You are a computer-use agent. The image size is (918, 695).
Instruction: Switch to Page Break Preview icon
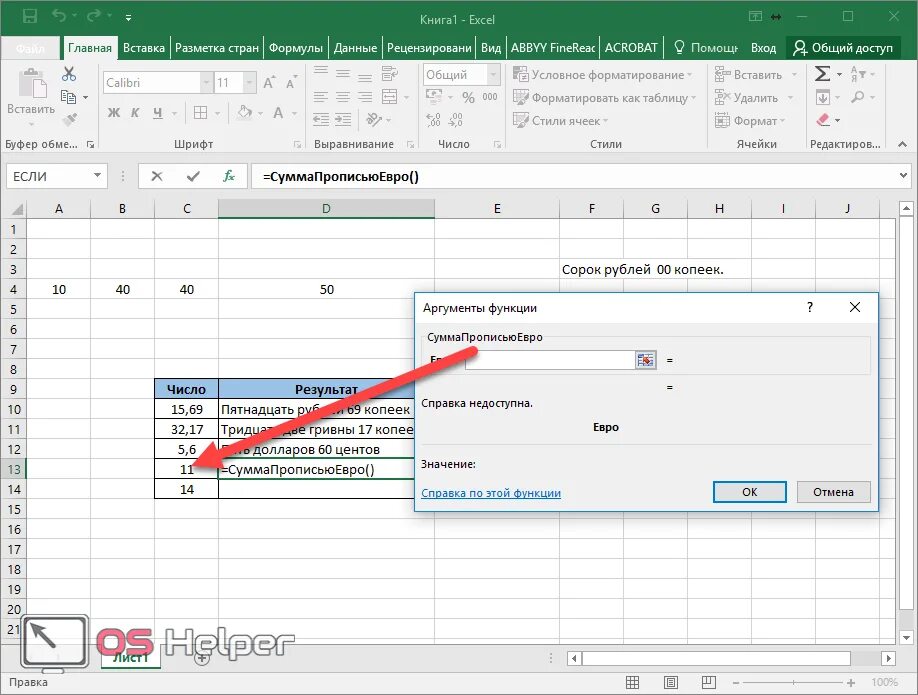click(708, 682)
